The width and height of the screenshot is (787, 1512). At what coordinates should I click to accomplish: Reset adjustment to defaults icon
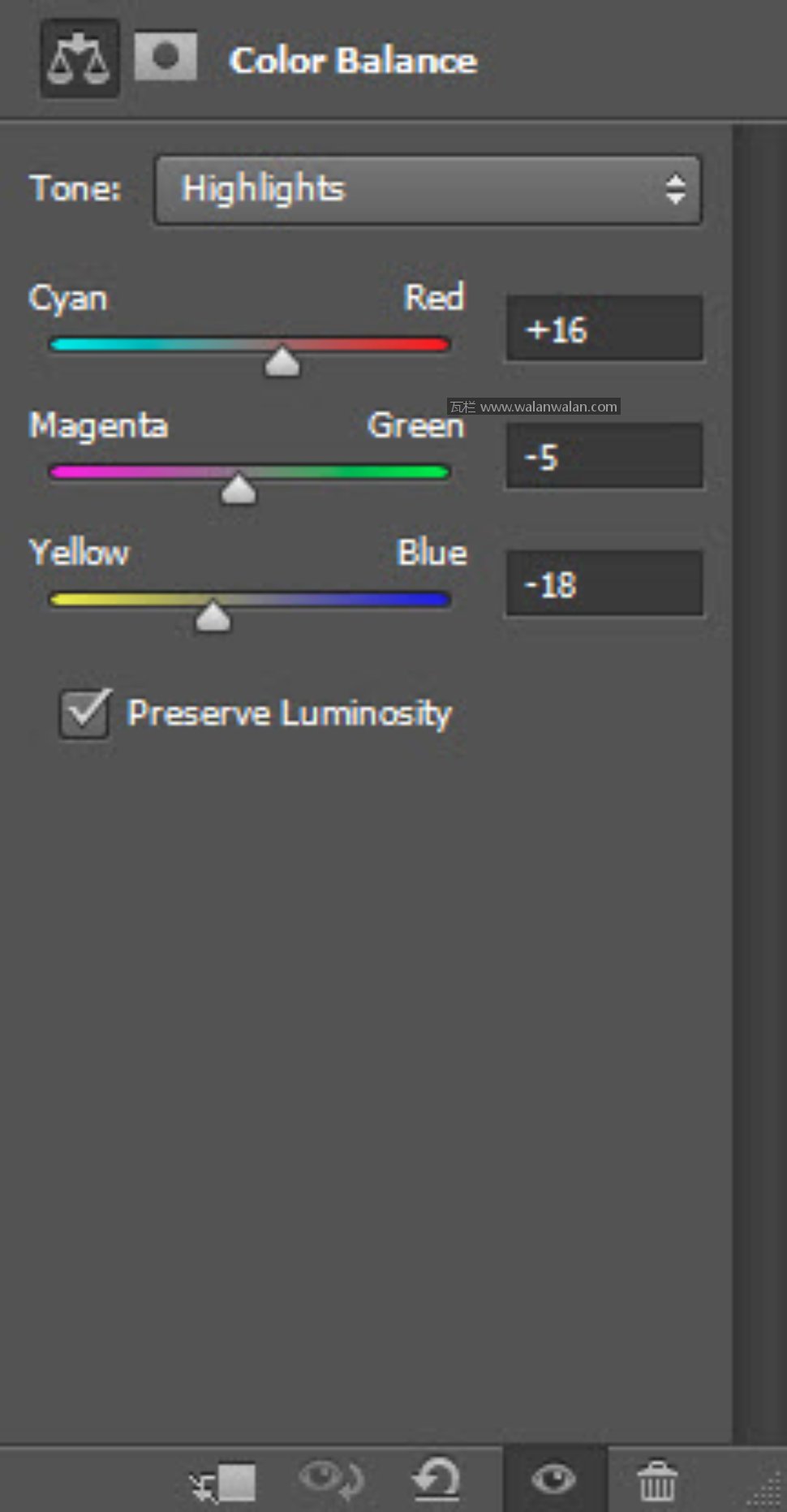click(437, 1480)
